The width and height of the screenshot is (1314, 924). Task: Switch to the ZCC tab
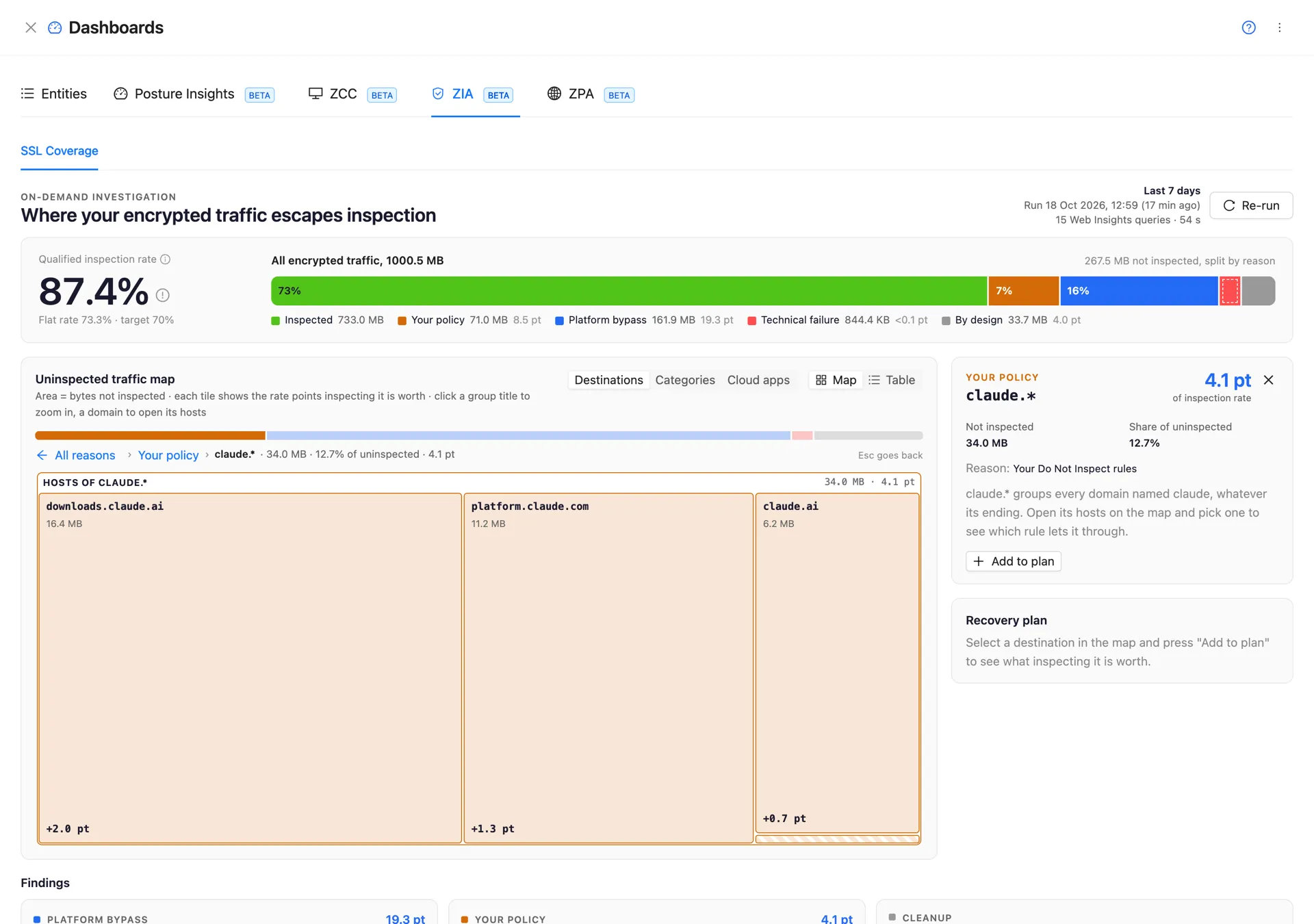352,94
